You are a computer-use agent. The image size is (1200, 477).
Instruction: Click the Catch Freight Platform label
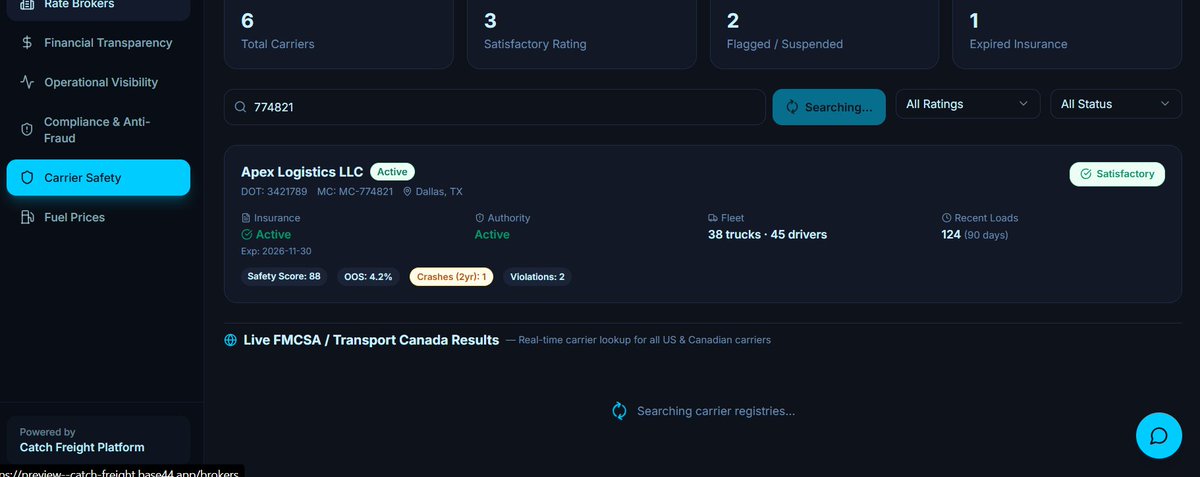(x=82, y=448)
